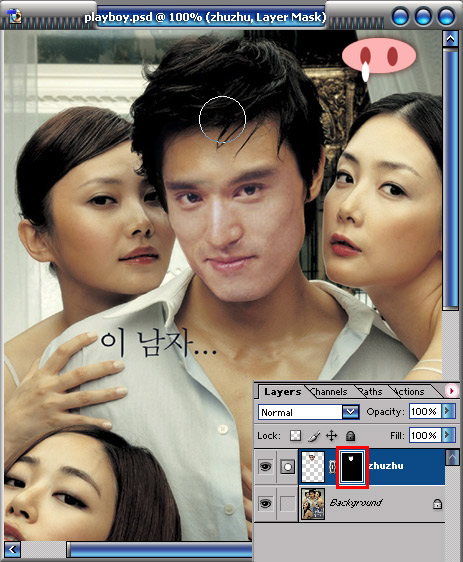Click the Photoshop document icon in title bar

(14, 16)
